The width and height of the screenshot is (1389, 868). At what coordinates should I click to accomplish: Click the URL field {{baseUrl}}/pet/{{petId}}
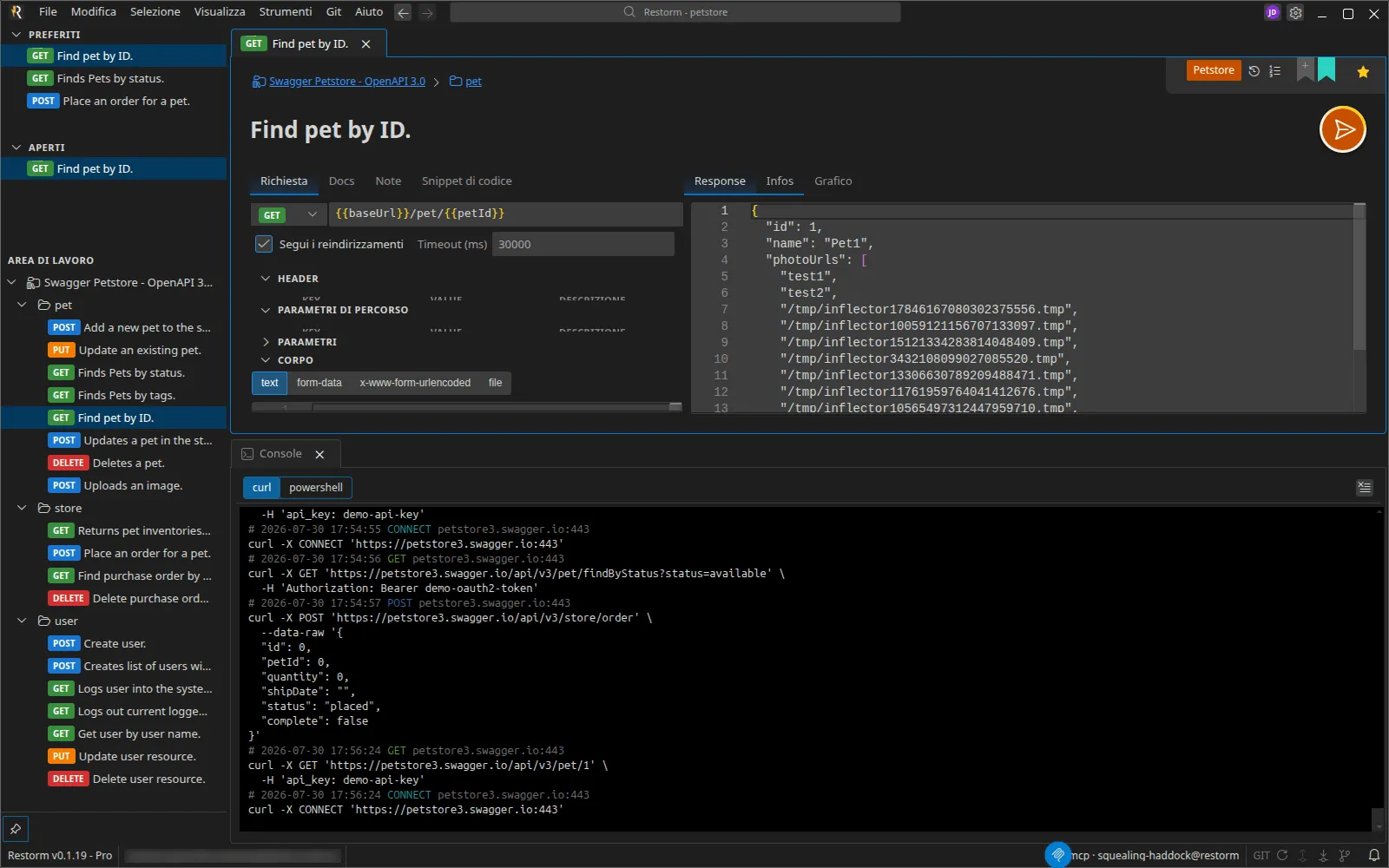point(505,214)
